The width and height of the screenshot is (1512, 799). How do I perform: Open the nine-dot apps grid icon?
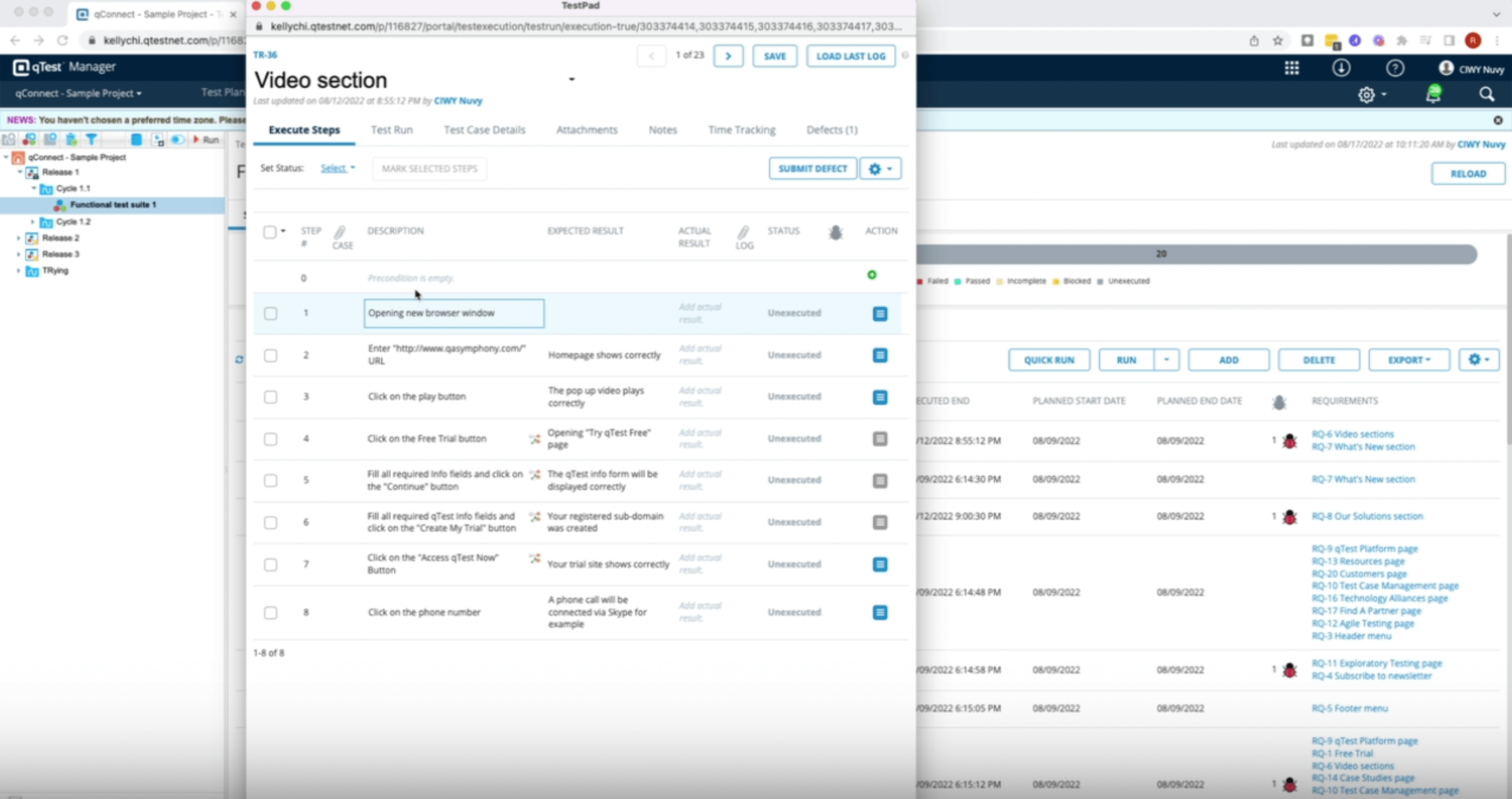[1291, 68]
